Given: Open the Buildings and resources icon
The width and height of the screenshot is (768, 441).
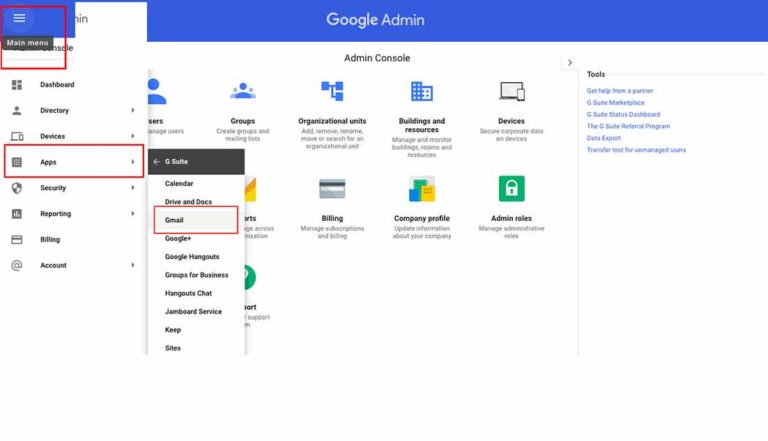Looking at the screenshot, I should pos(422,91).
